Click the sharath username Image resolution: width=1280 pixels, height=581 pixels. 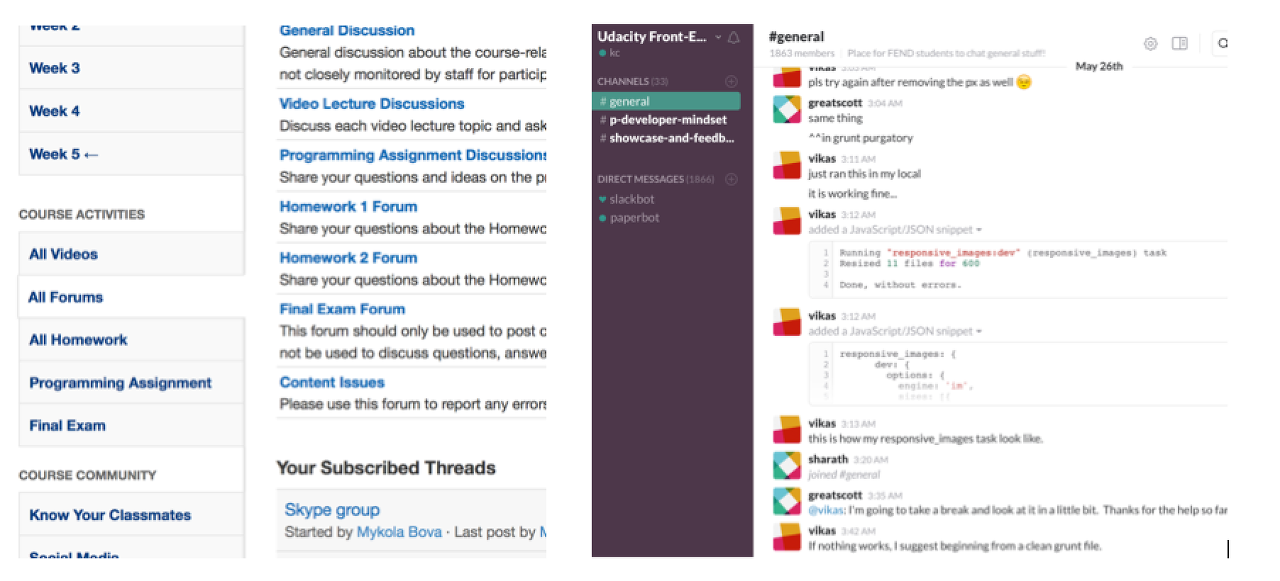(x=828, y=459)
